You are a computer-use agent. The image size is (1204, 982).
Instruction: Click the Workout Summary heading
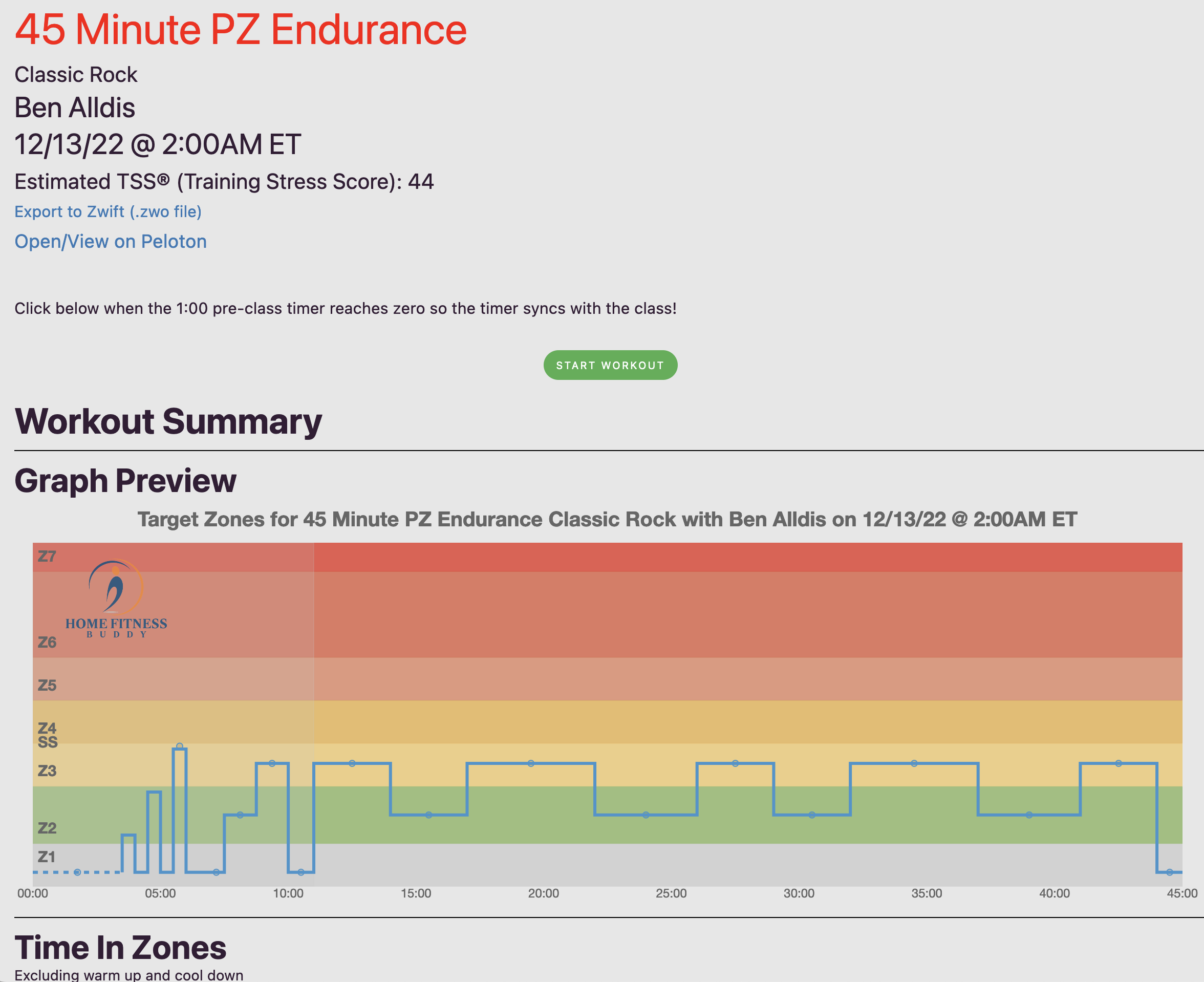[168, 421]
